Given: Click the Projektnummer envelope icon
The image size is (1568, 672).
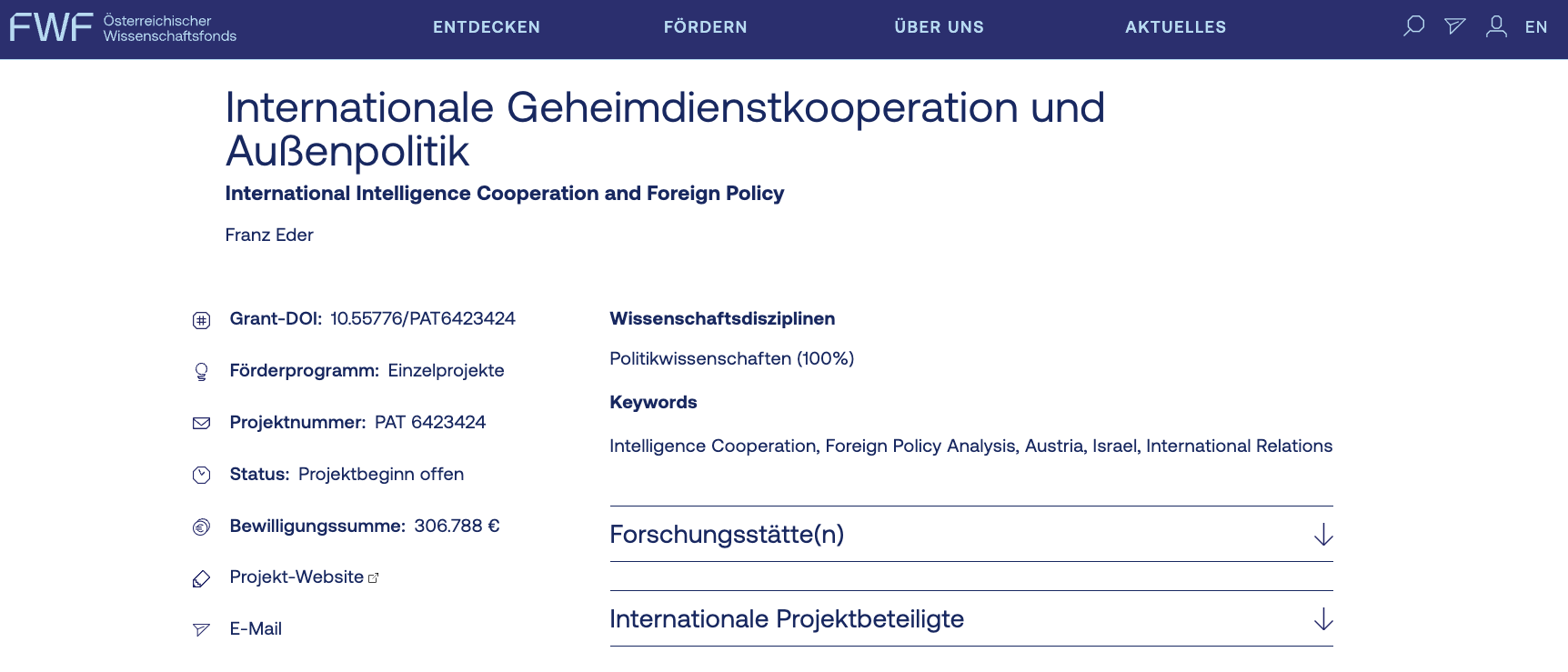Looking at the screenshot, I should [202, 423].
